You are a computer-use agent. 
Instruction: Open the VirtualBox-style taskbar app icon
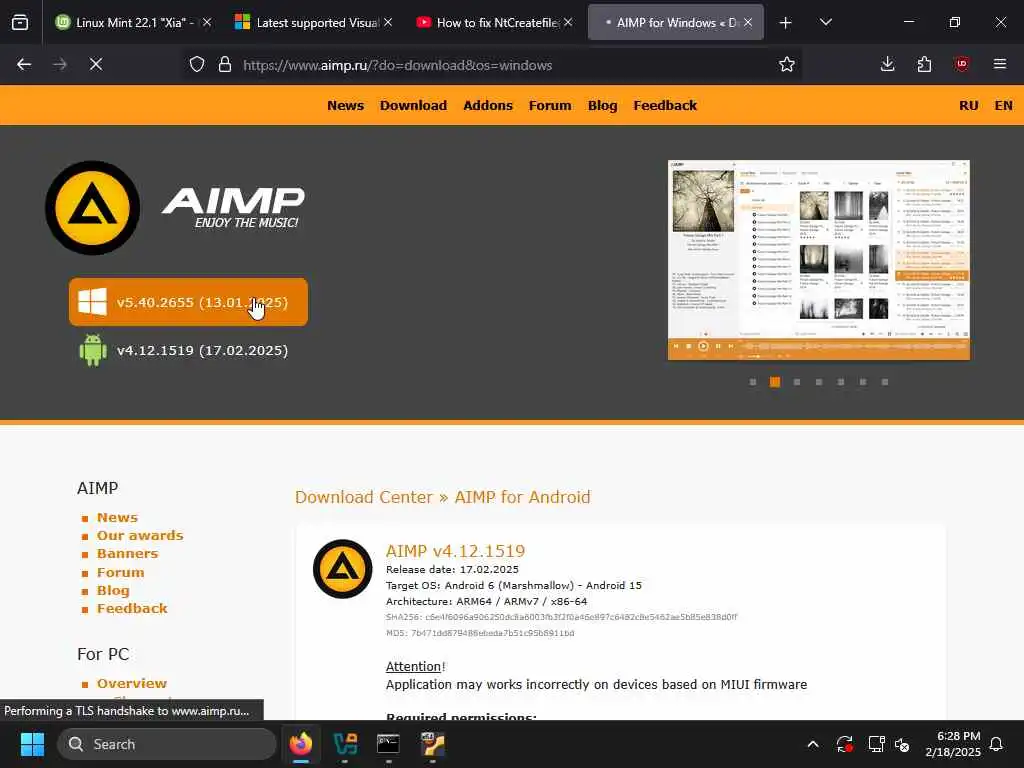coord(345,744)
